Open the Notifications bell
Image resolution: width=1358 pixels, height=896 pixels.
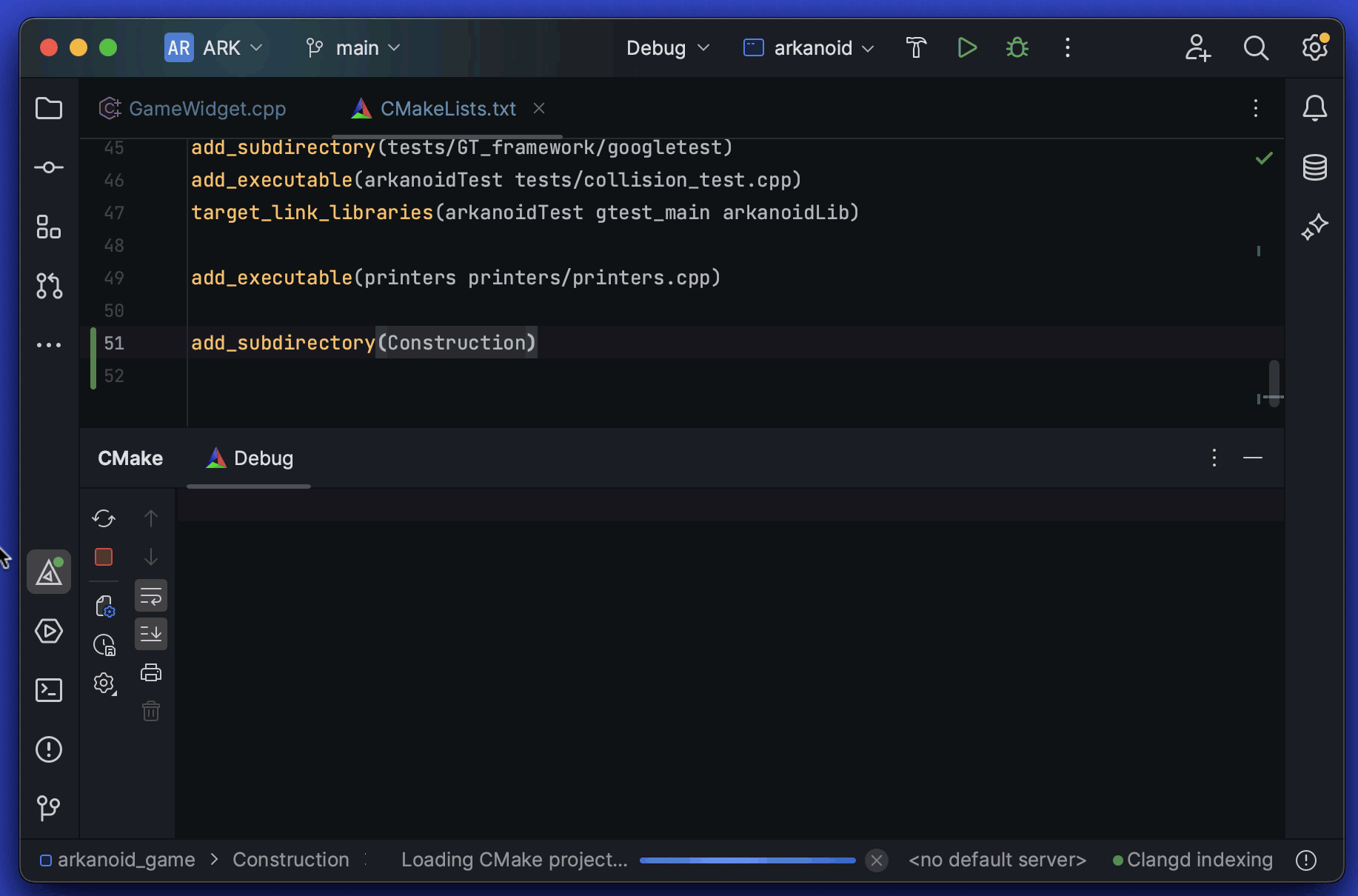point(1314,108)
